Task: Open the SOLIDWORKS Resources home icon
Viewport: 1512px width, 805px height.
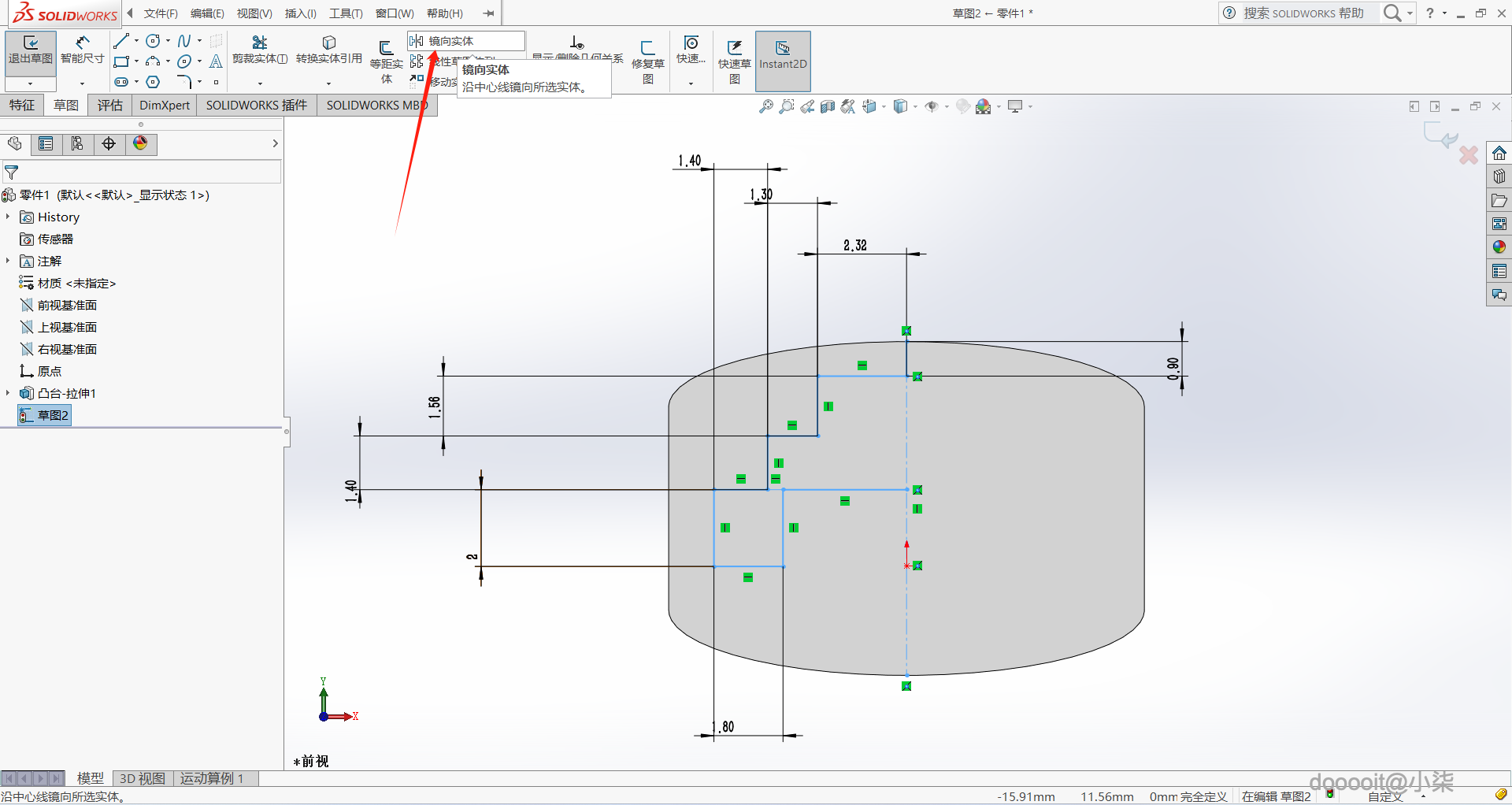Action: [1499, 153]
